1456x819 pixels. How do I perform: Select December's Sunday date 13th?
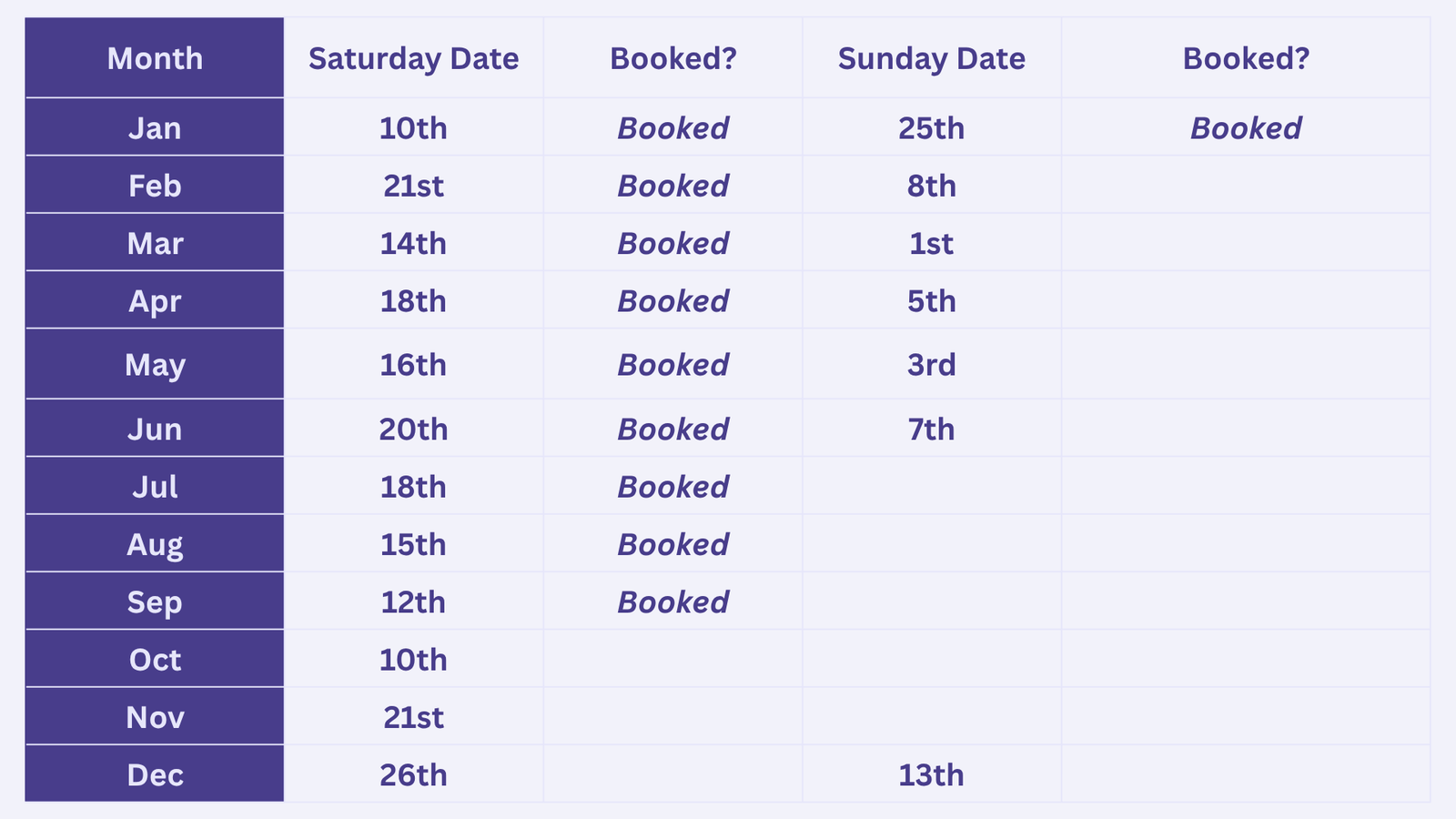[x=931, y=775]
